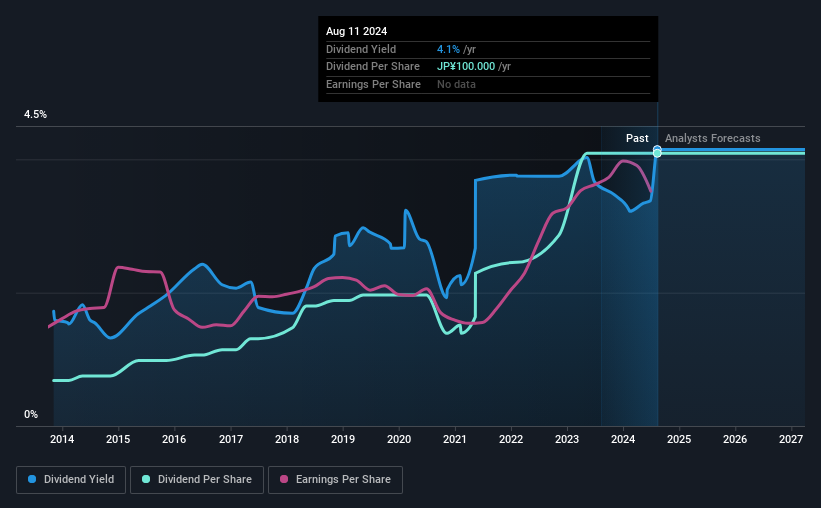Click the 2026 x-axis year label
821x508 pixels.
[x=735, y=439]
